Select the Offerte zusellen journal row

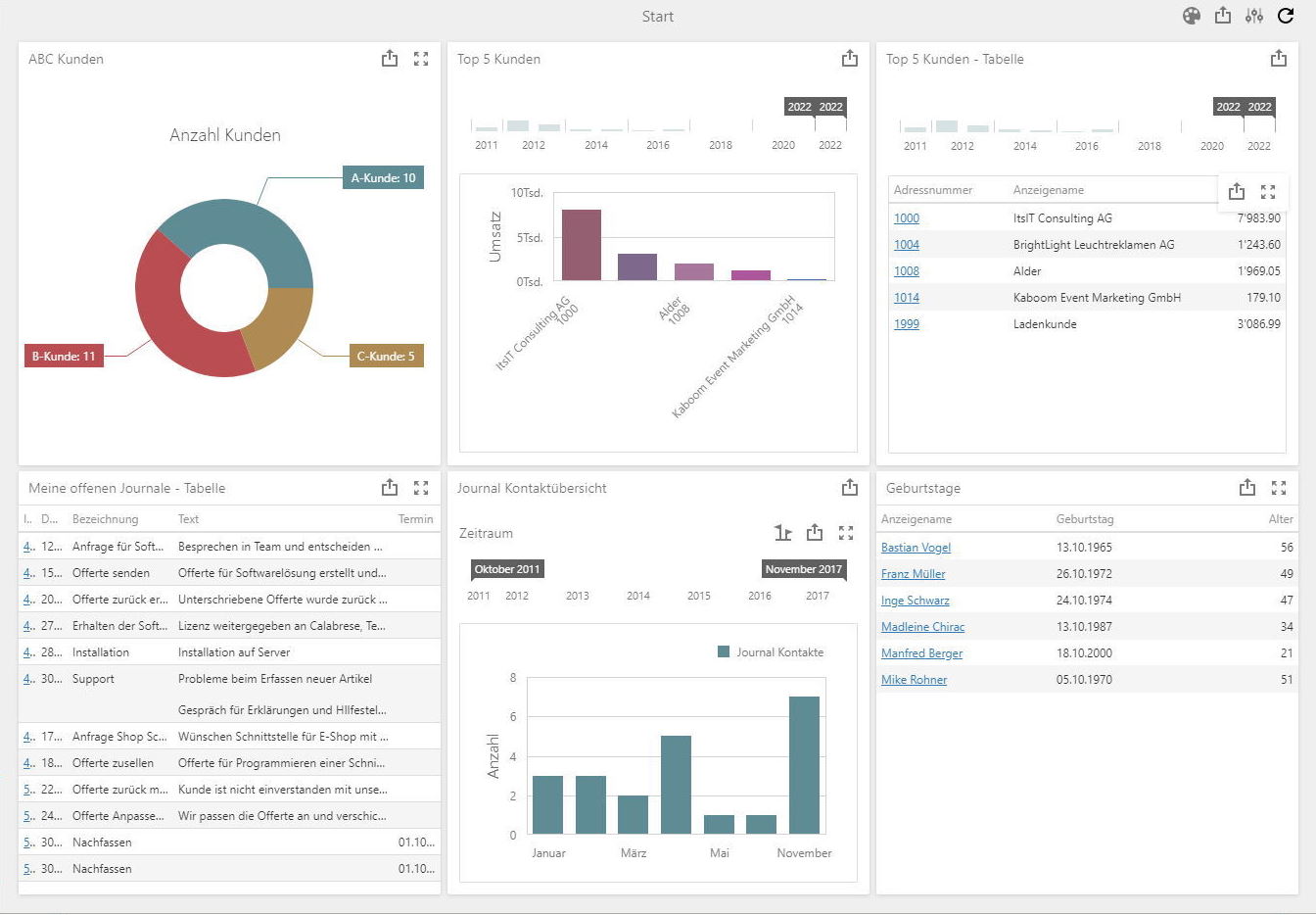pyautogui.click(x=229, y=763)
